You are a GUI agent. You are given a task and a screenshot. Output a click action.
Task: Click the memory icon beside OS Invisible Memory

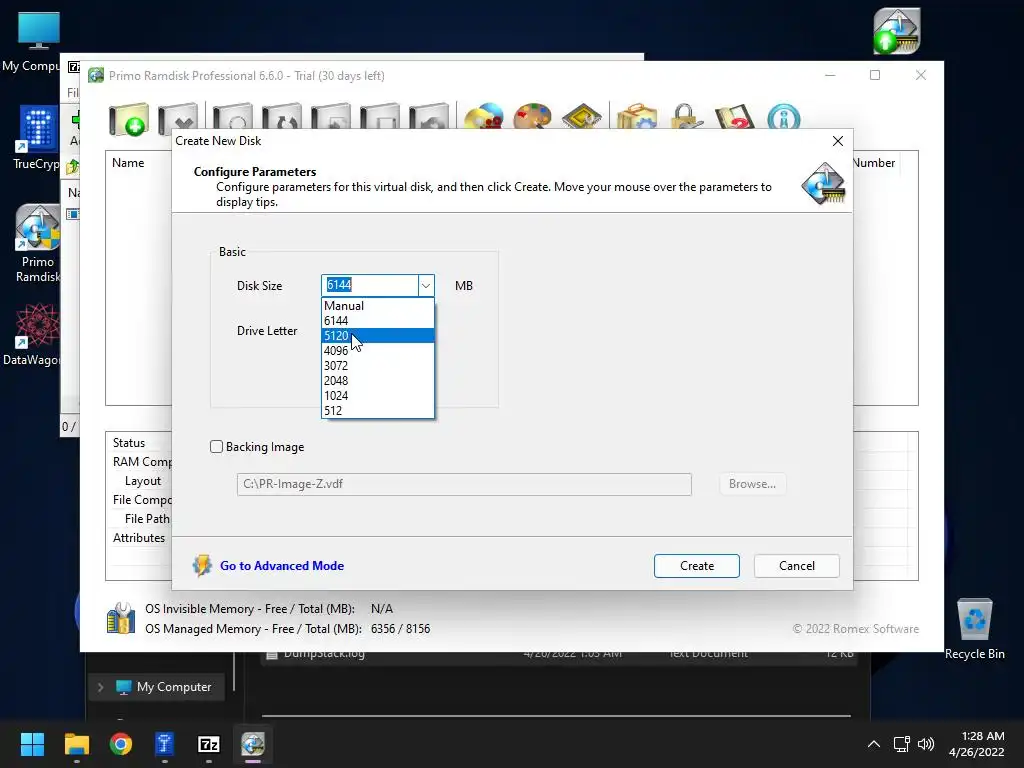pos(121,618)
